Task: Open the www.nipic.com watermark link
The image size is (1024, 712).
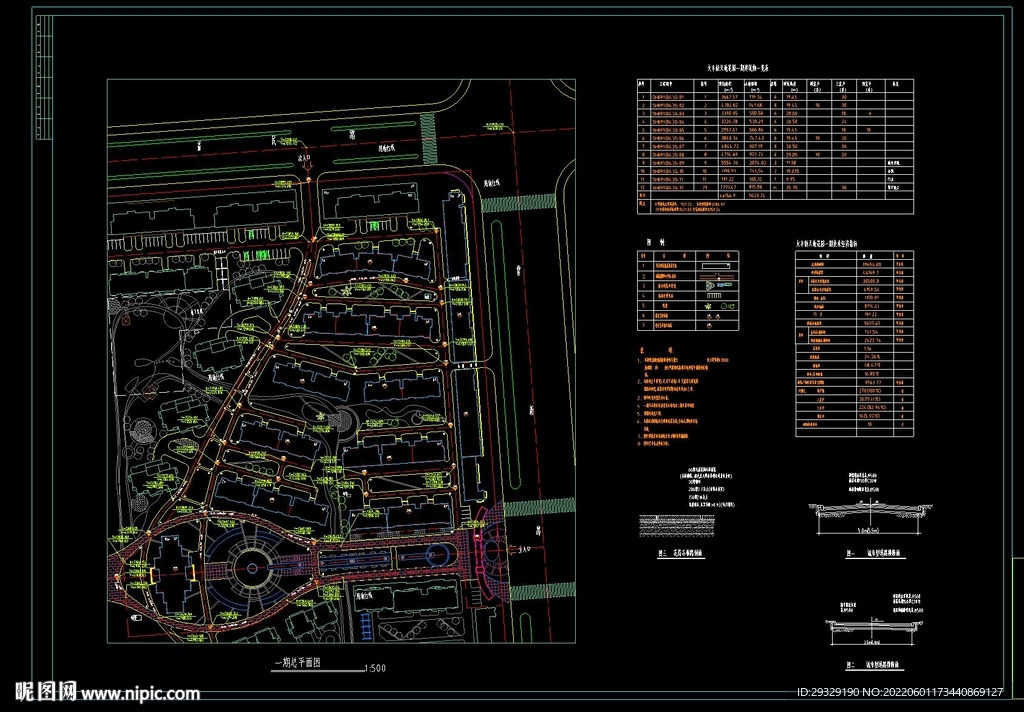Action: [140, 693]
